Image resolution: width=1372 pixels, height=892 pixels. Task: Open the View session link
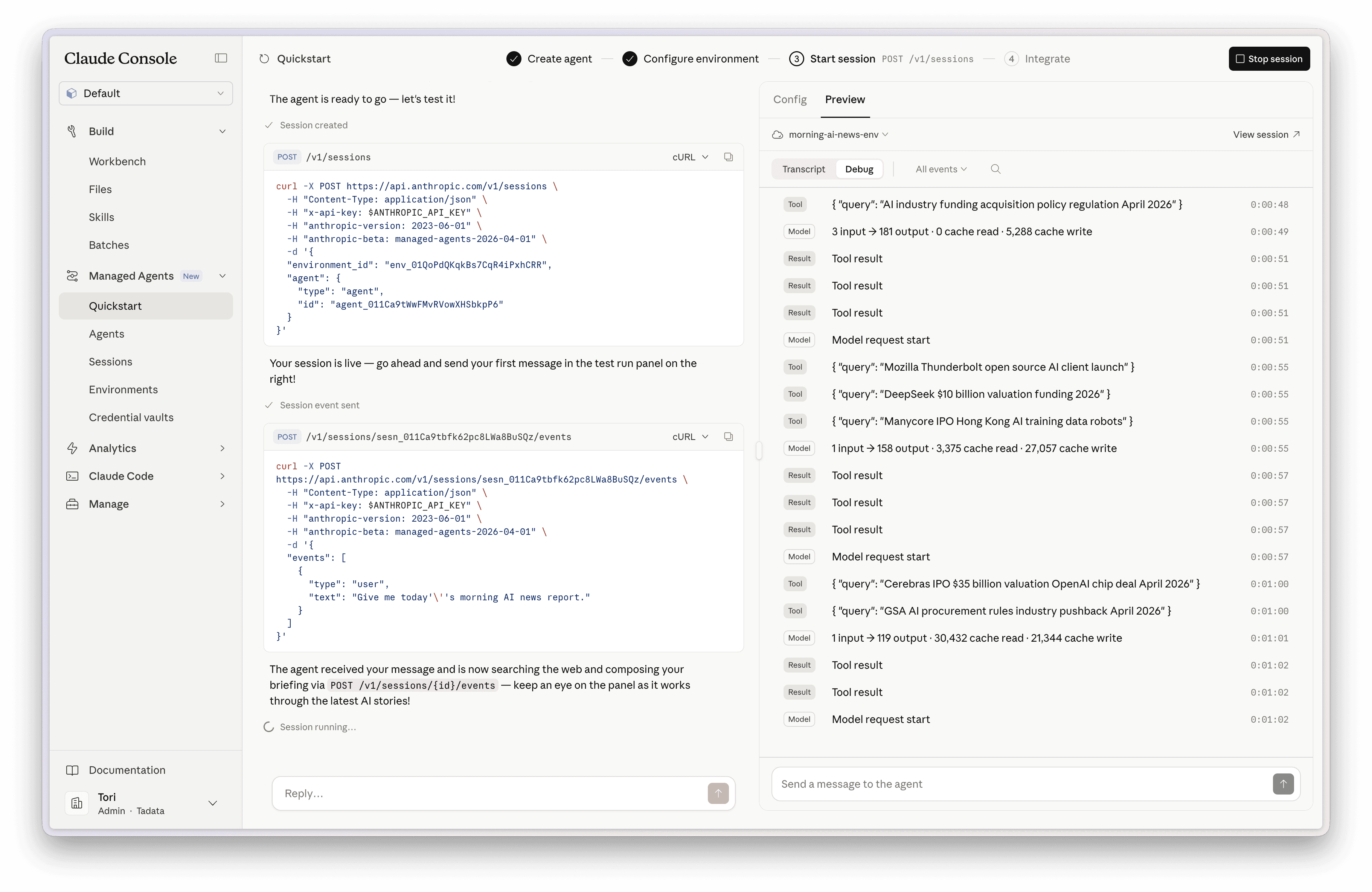coord(1266,135)
